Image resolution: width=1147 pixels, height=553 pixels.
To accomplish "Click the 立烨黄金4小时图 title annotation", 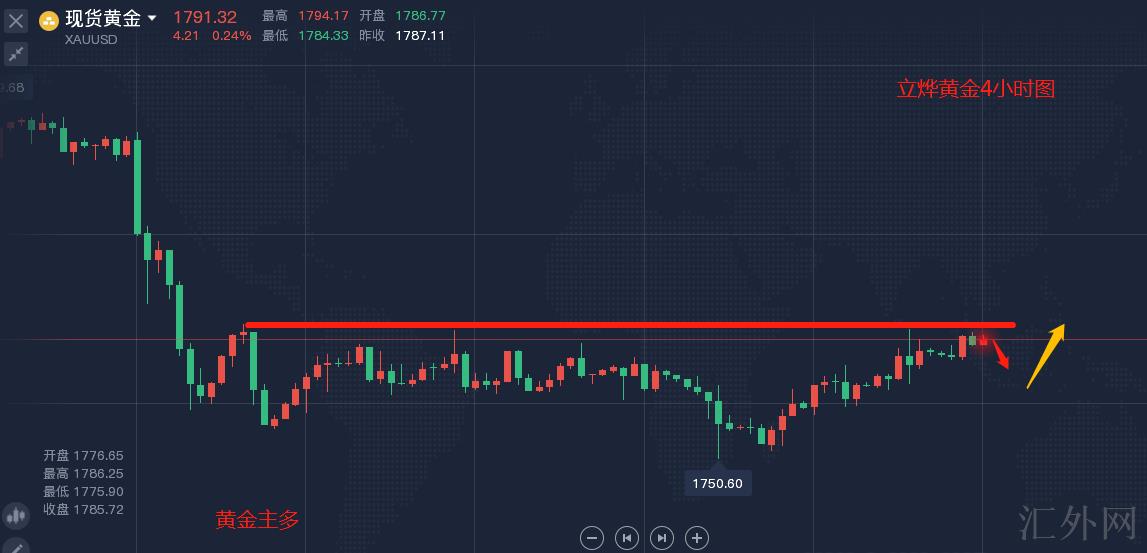I will pyautogui.click(x=975, y=89).
